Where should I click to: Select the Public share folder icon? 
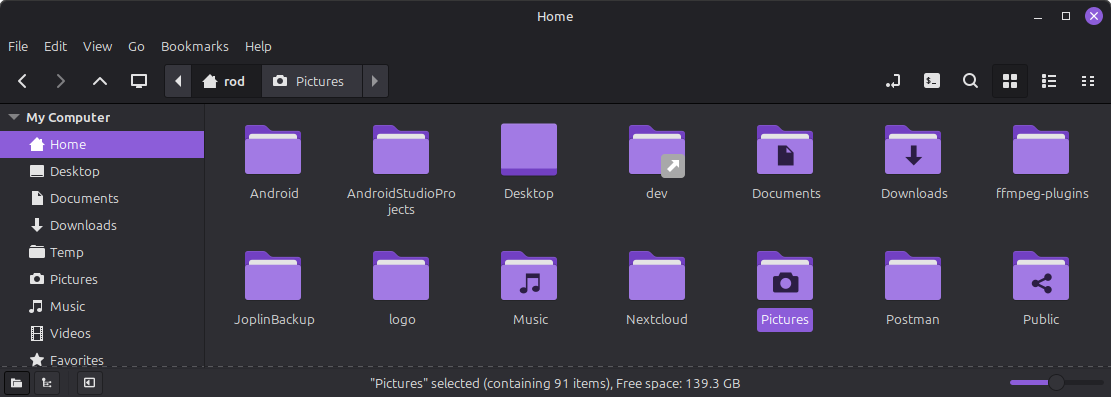click(x=1042, y=276)
